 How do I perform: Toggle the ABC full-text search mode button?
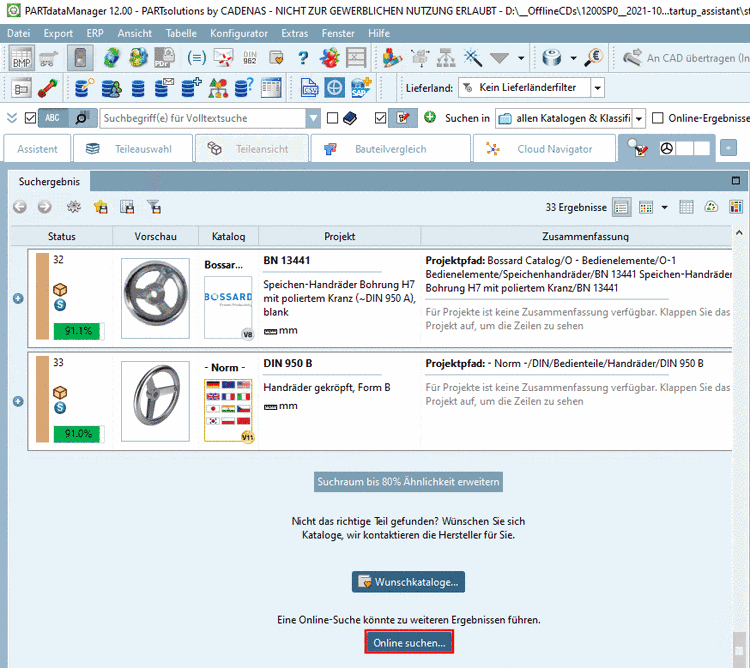[x=53, y=118]
